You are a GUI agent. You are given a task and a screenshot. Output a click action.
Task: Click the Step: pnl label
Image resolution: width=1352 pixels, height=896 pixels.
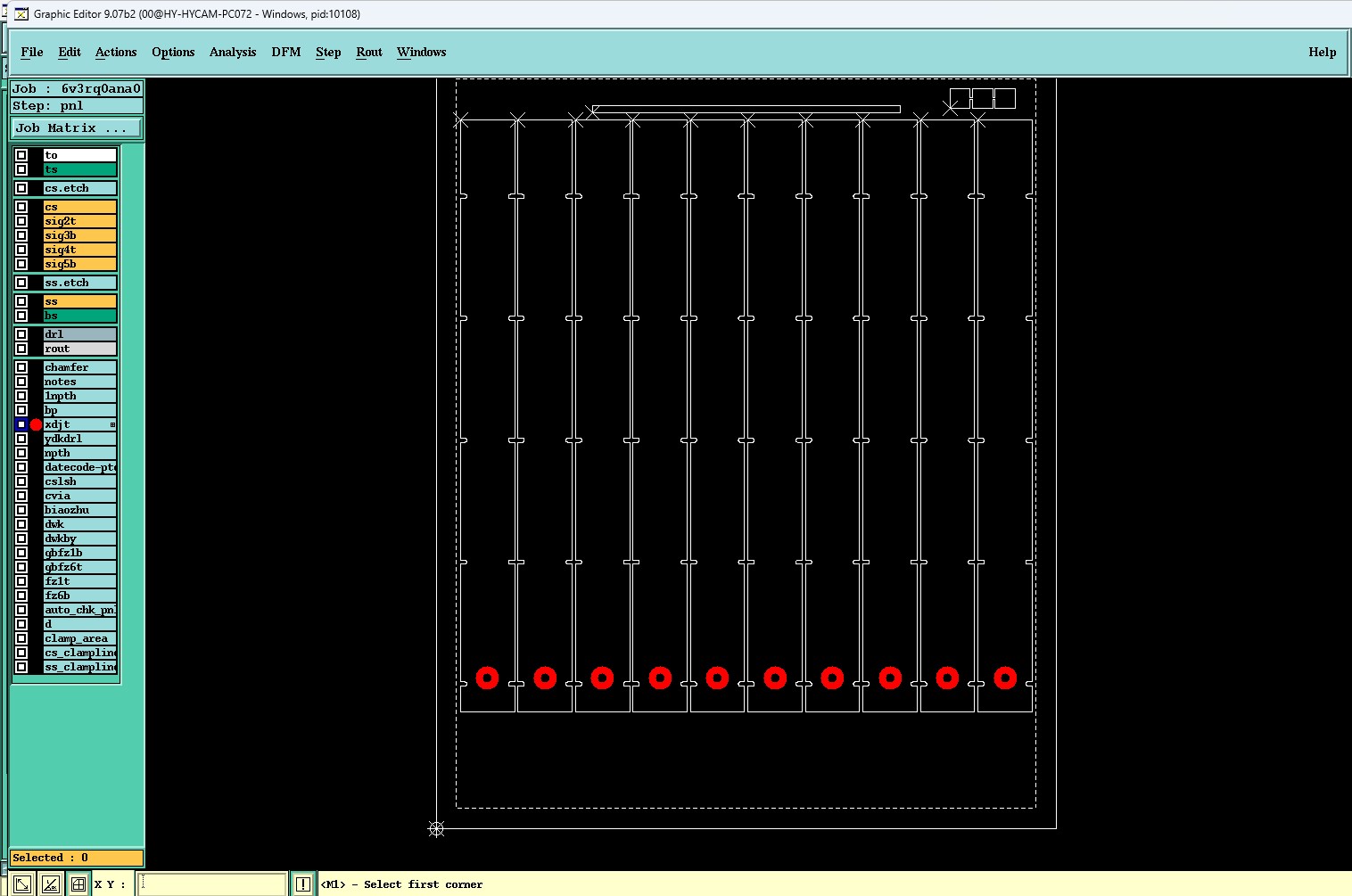coord(77,105)
